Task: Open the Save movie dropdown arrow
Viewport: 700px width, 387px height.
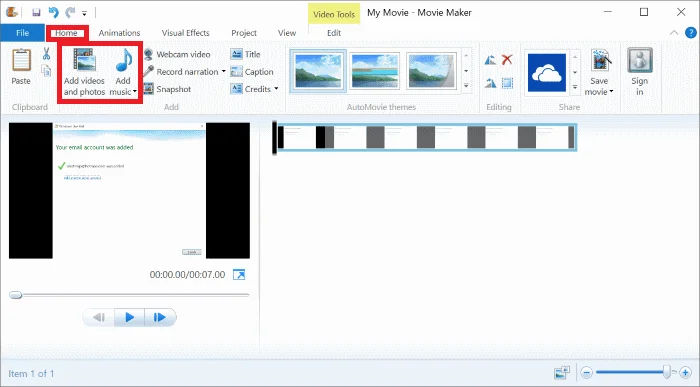Action: pyautogui.click(x=611, y=92)
